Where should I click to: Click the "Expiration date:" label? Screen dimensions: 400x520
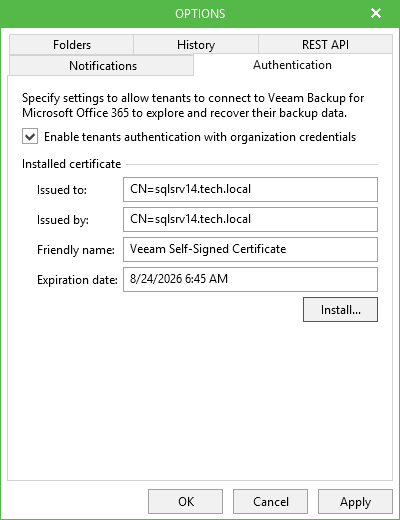(77, 280)
